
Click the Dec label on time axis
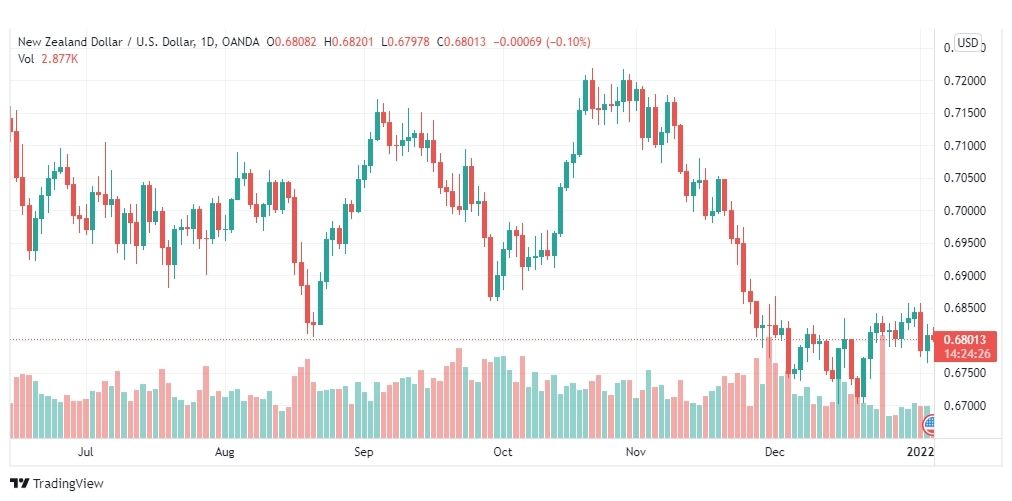point(774,452)
